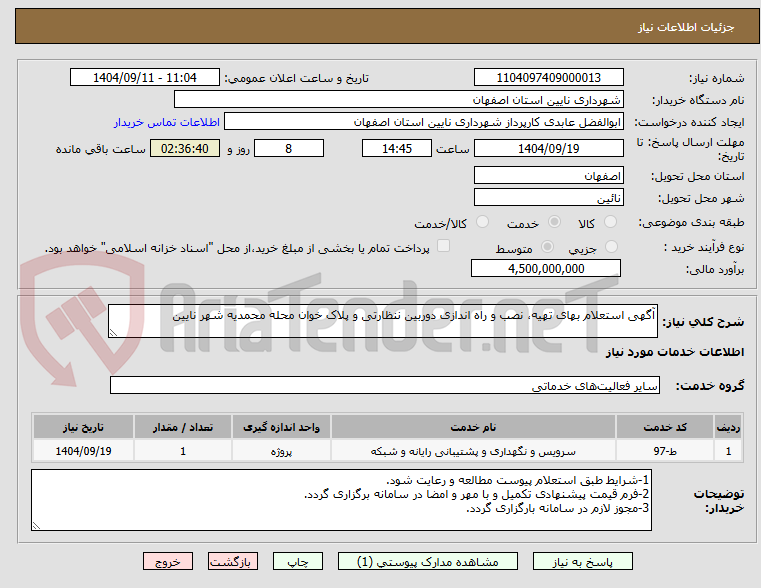
Task: Click the remaining days field 8
Action: pos(289,148)
